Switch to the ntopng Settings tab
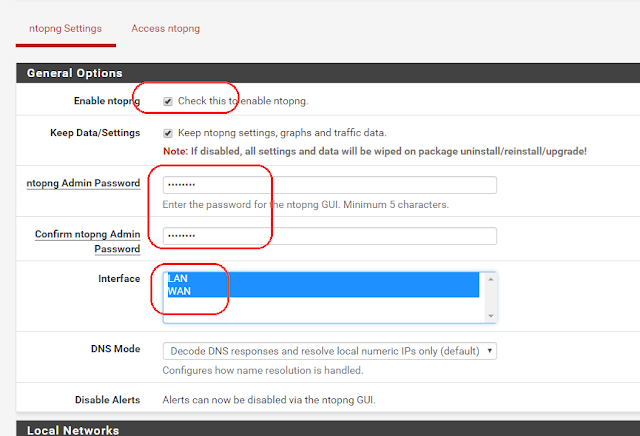640x436 pixels. click(65, 29)
